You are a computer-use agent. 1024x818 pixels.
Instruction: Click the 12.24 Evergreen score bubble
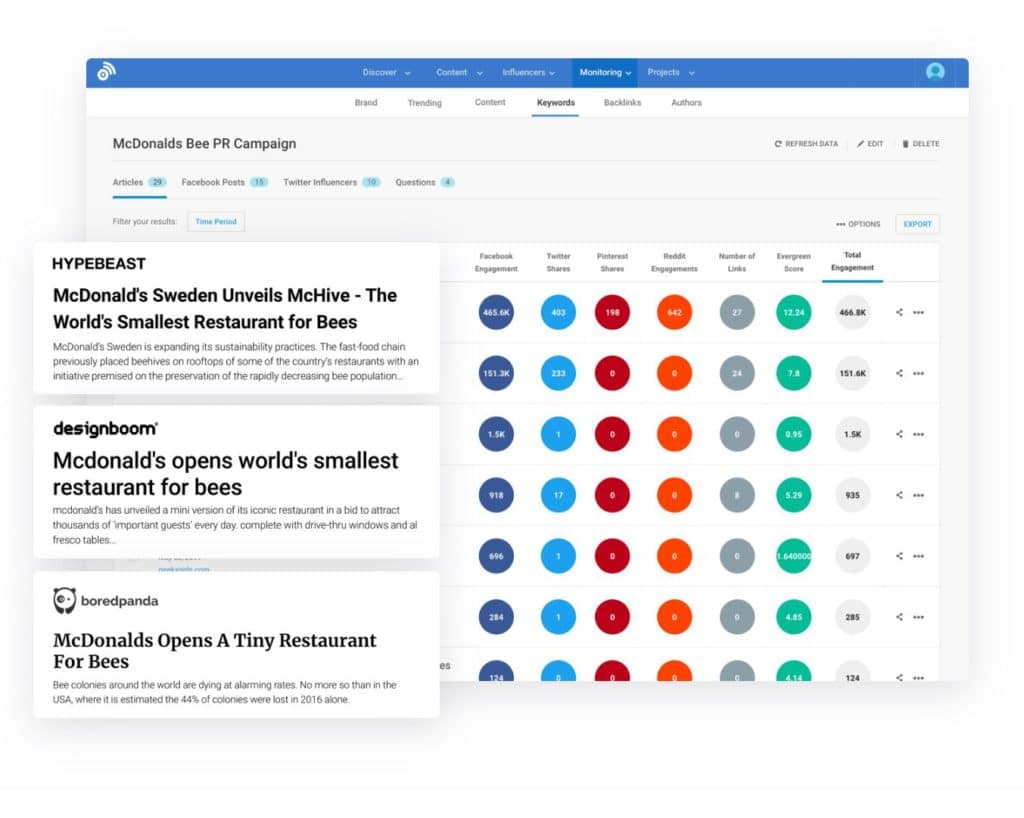(793, 312)
